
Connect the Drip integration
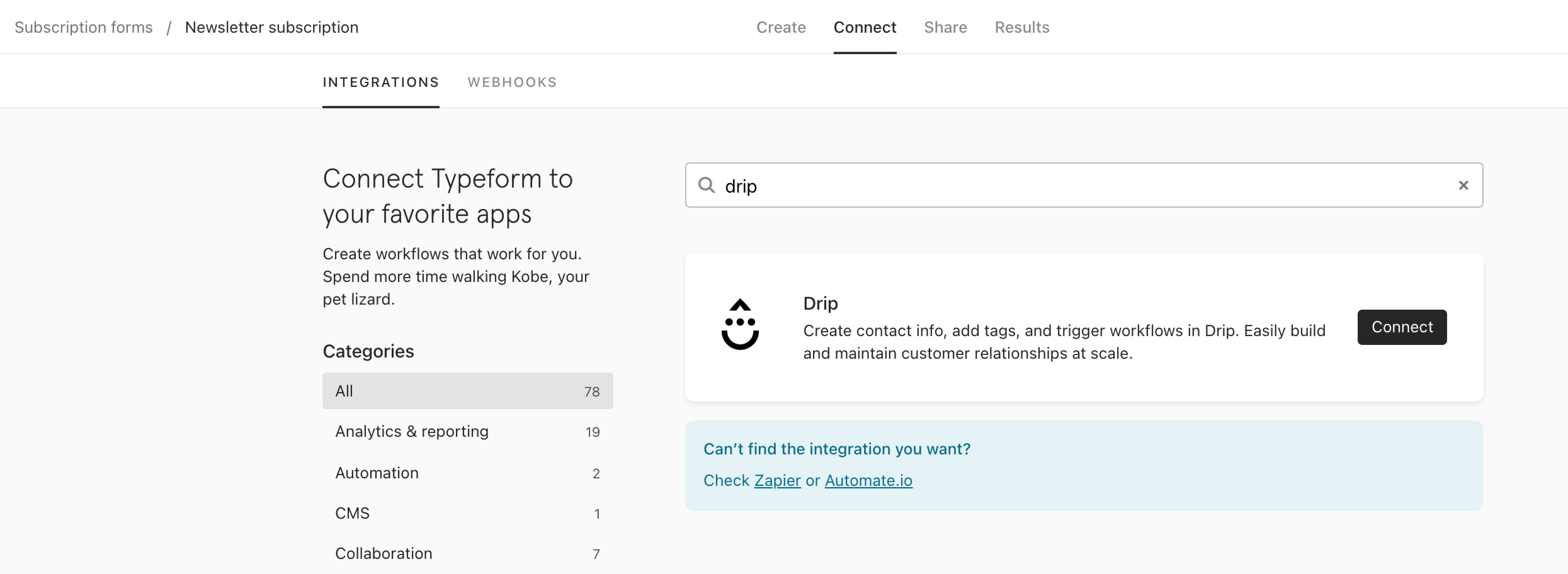coord(1401,327)
